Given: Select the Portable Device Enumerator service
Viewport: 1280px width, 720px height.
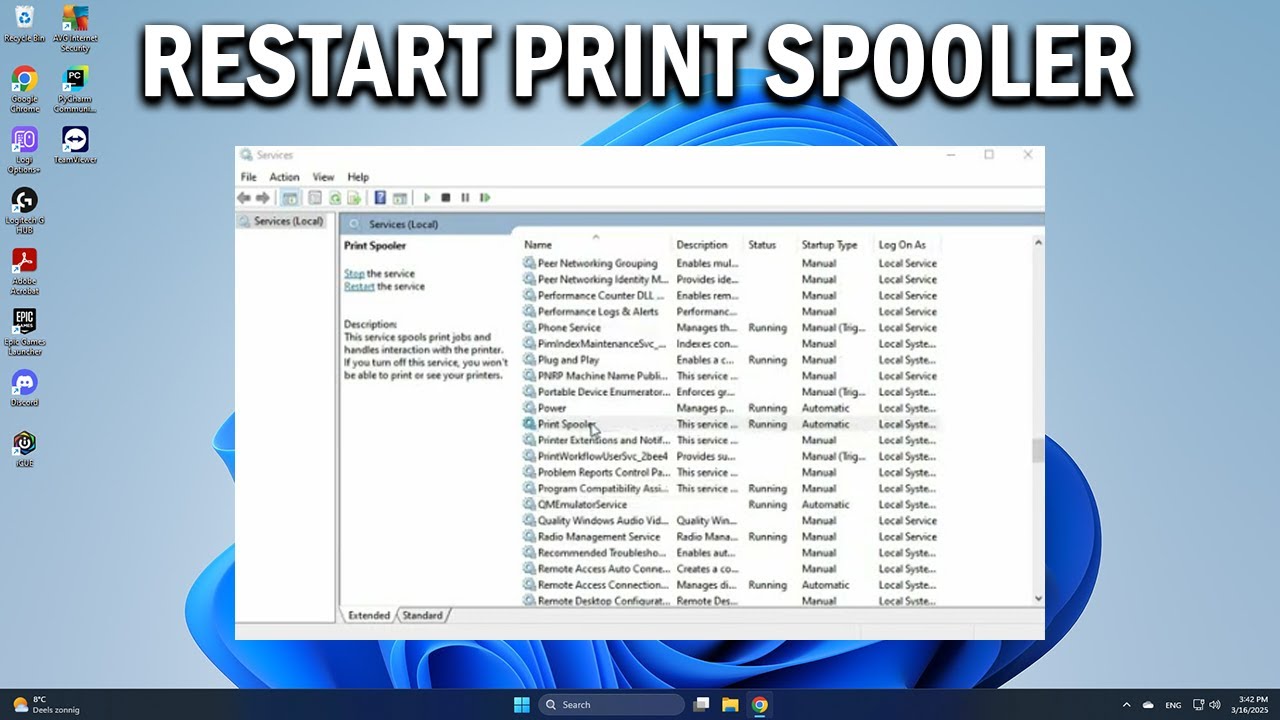Looking at the screenshot, I should [x=730, y=392].
